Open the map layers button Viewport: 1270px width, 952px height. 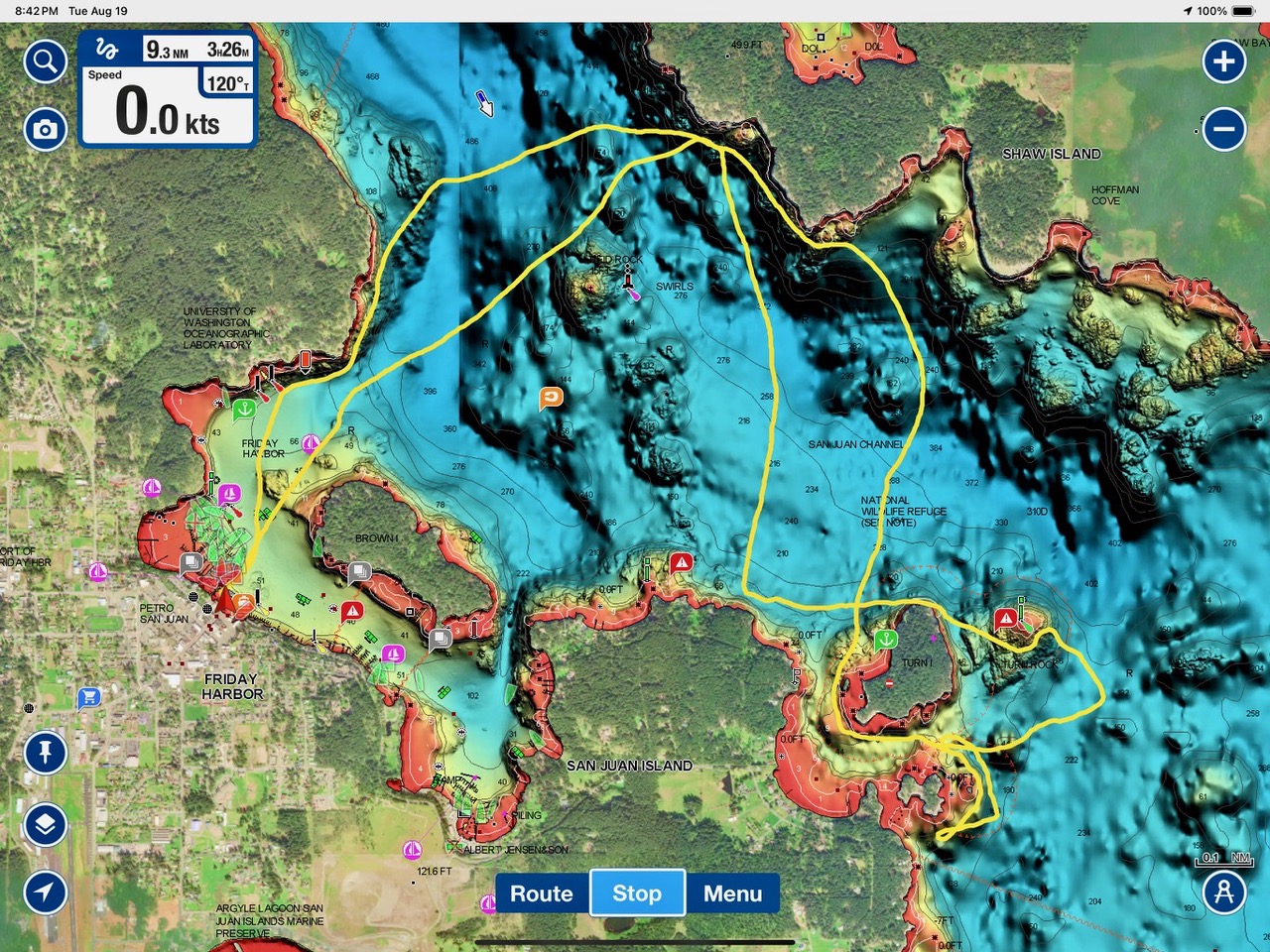click(x=45, y=824)
